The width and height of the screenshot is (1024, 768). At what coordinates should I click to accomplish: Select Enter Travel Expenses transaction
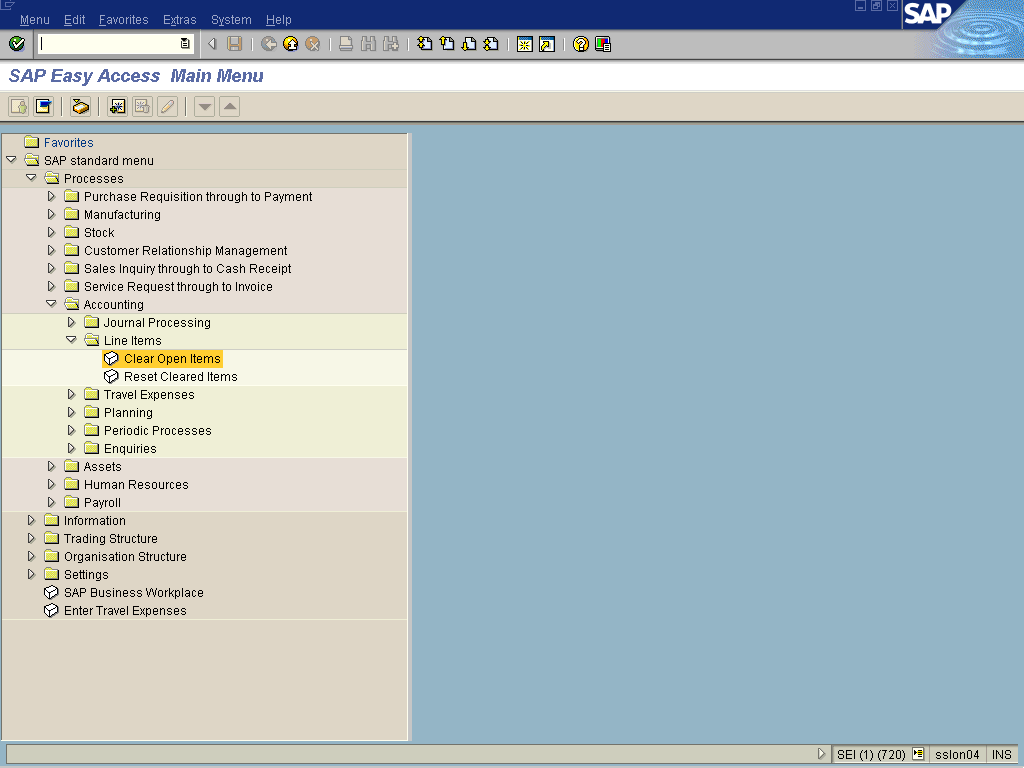click(x=125, y=611)
